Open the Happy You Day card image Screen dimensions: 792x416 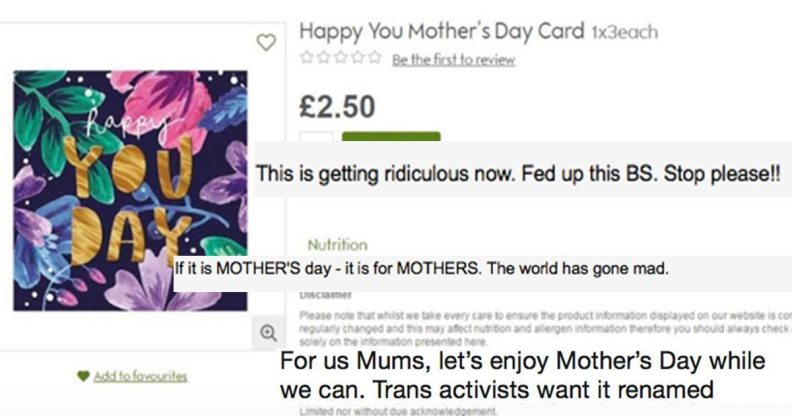[x=129, y=190]
